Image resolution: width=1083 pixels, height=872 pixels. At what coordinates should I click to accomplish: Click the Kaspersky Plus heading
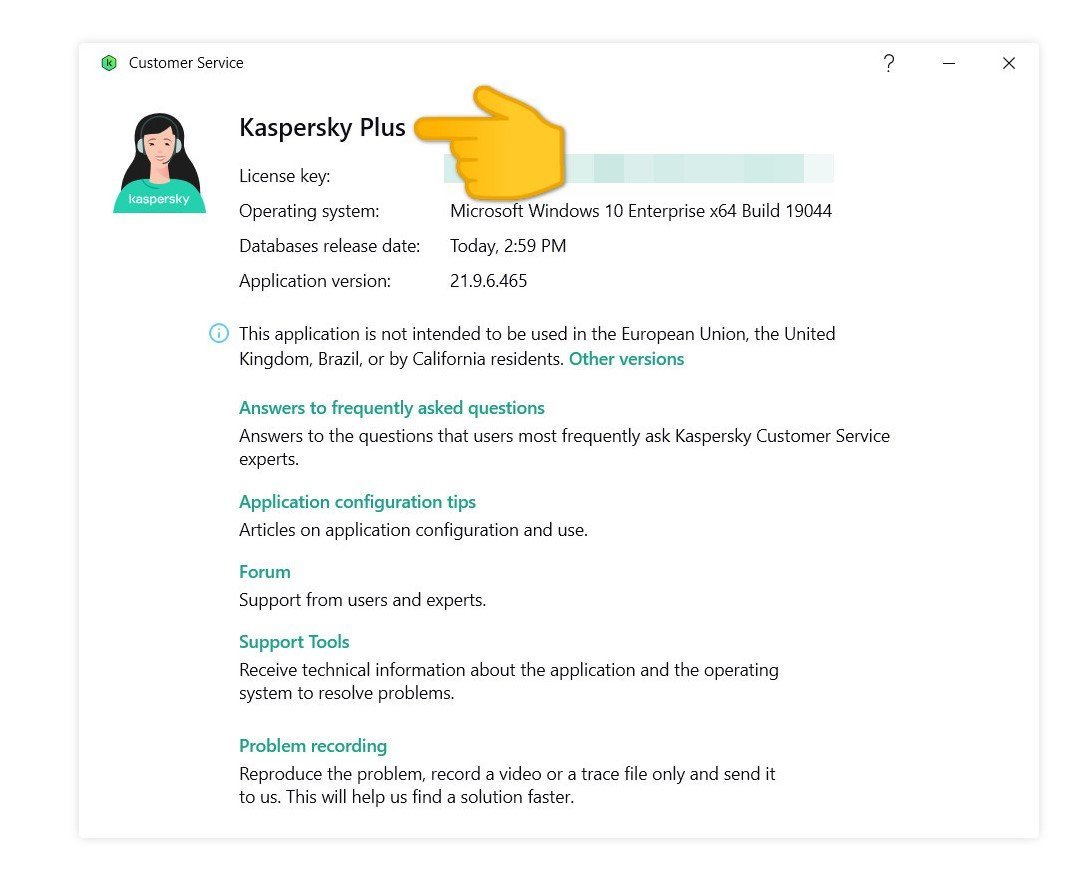(x=322, y=128)
